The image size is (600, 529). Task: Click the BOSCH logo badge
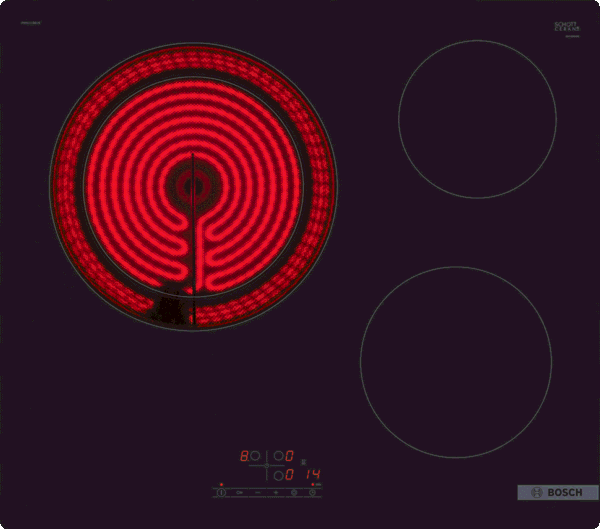coord(558,492)
